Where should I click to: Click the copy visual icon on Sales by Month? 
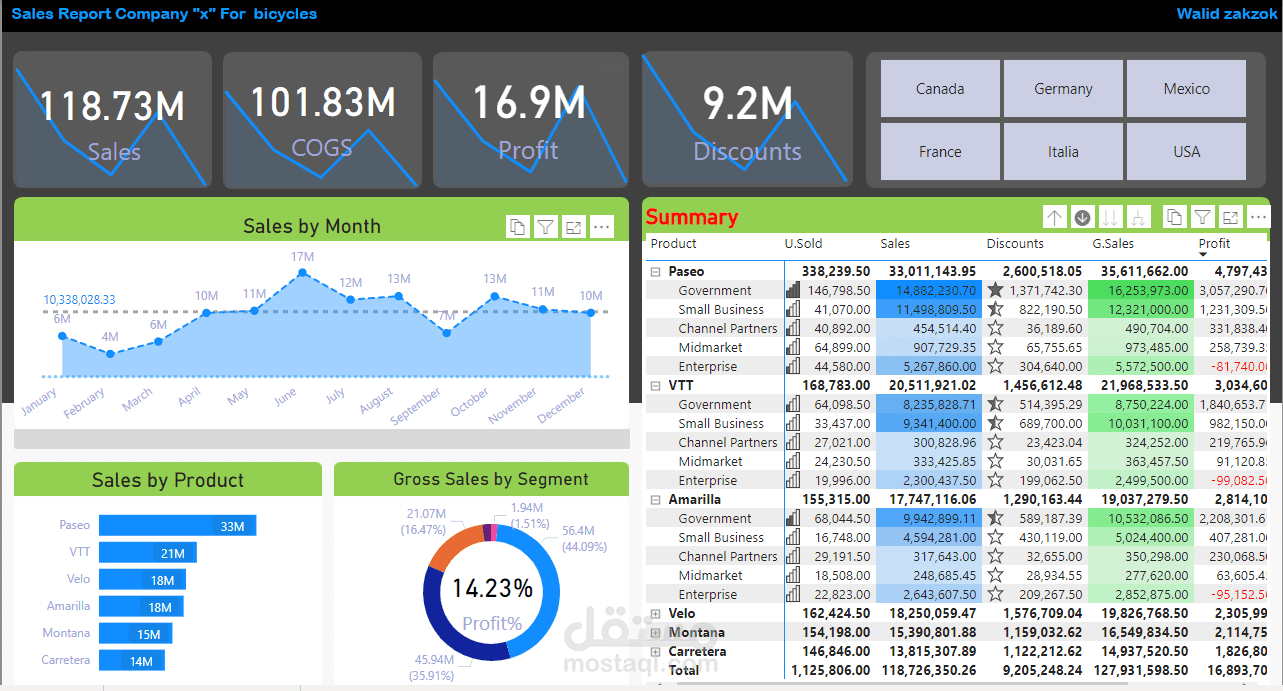point(517,227)
